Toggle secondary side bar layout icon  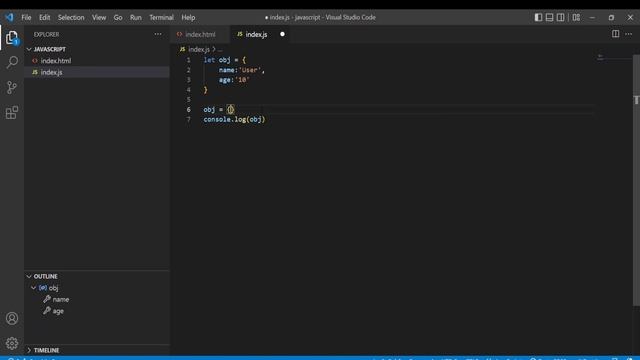[x=561, y=17]
